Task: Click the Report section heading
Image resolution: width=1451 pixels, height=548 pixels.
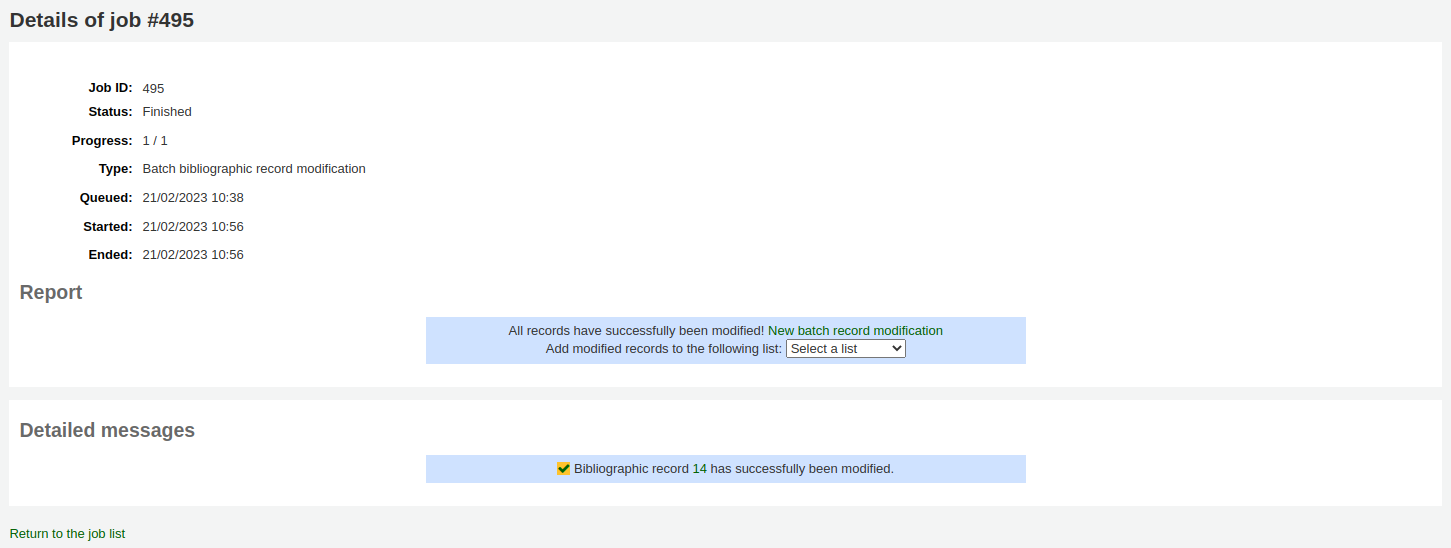Action: 51,292
